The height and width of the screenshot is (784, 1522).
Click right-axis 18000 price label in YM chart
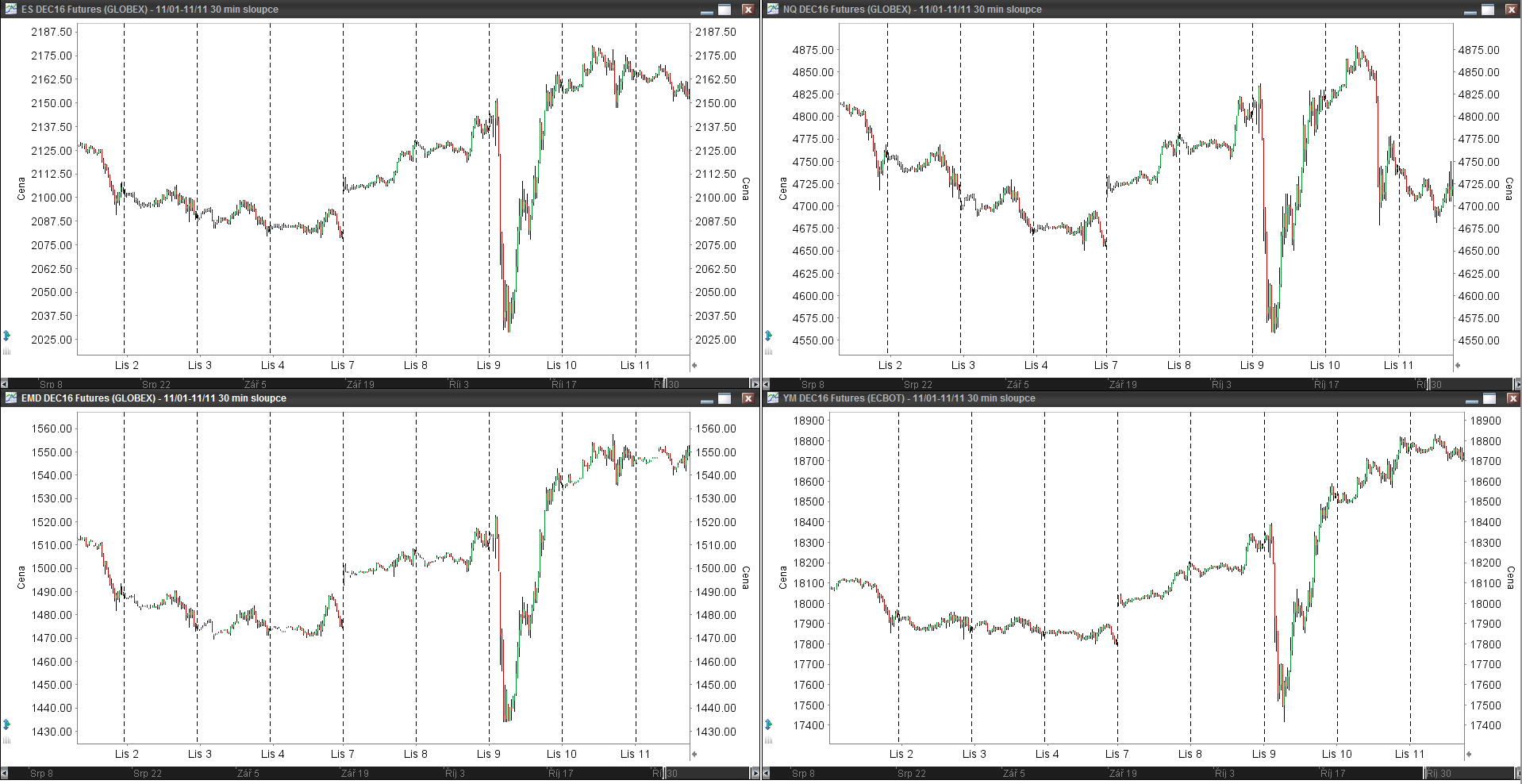1485,603
